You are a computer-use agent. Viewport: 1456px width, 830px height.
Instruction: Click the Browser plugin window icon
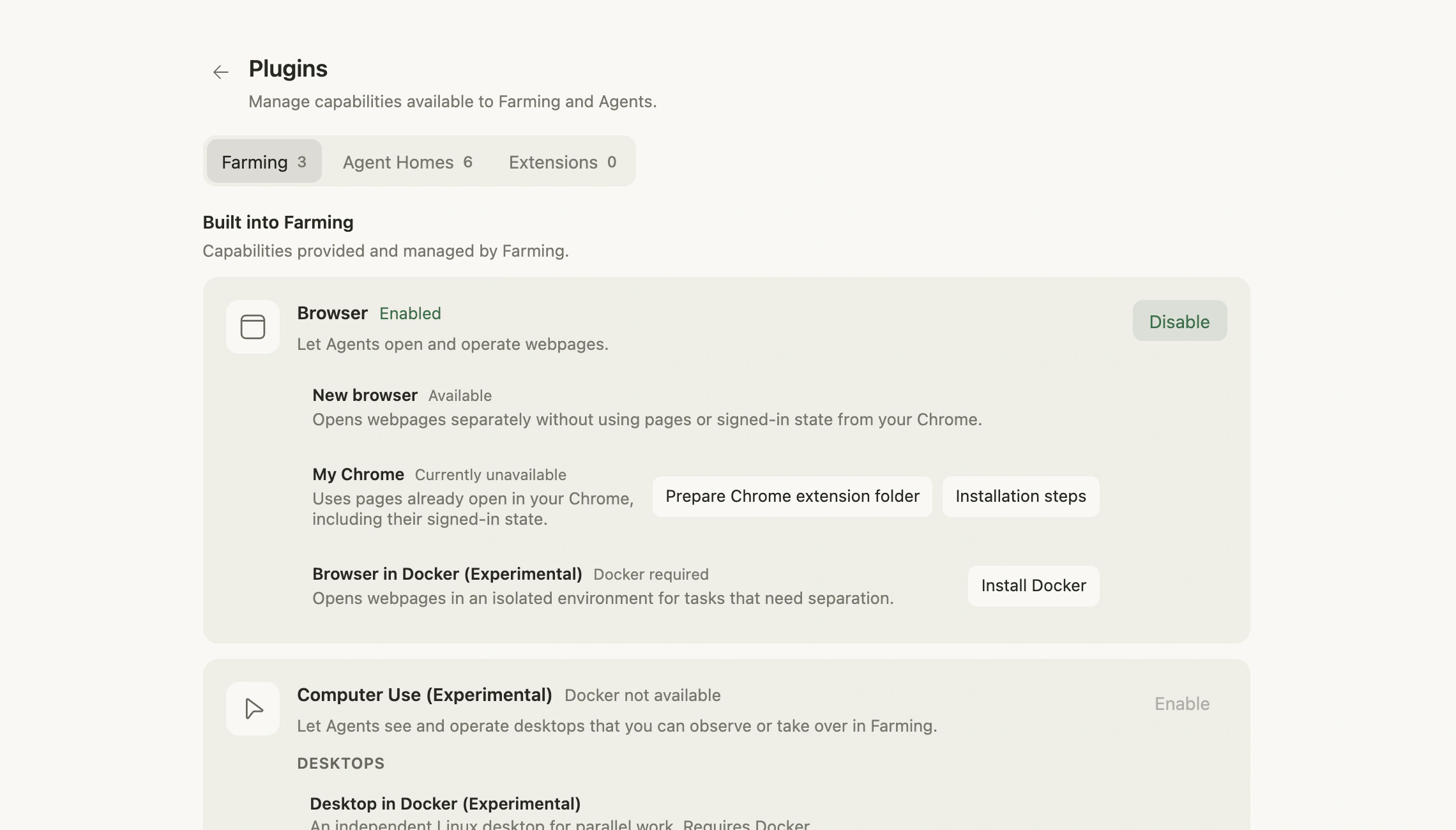(x=253, y=327)
